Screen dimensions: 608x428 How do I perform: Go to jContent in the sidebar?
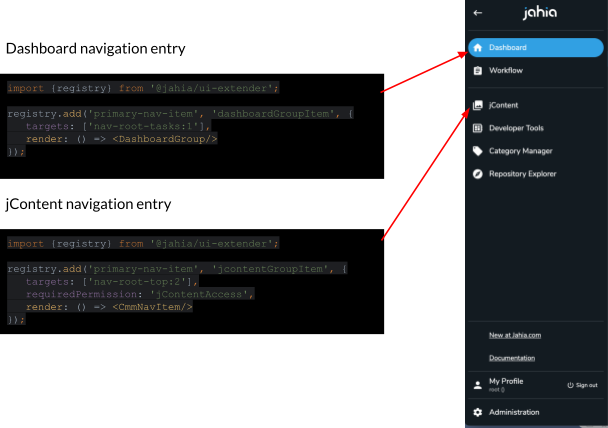click(x=536, y=105)
